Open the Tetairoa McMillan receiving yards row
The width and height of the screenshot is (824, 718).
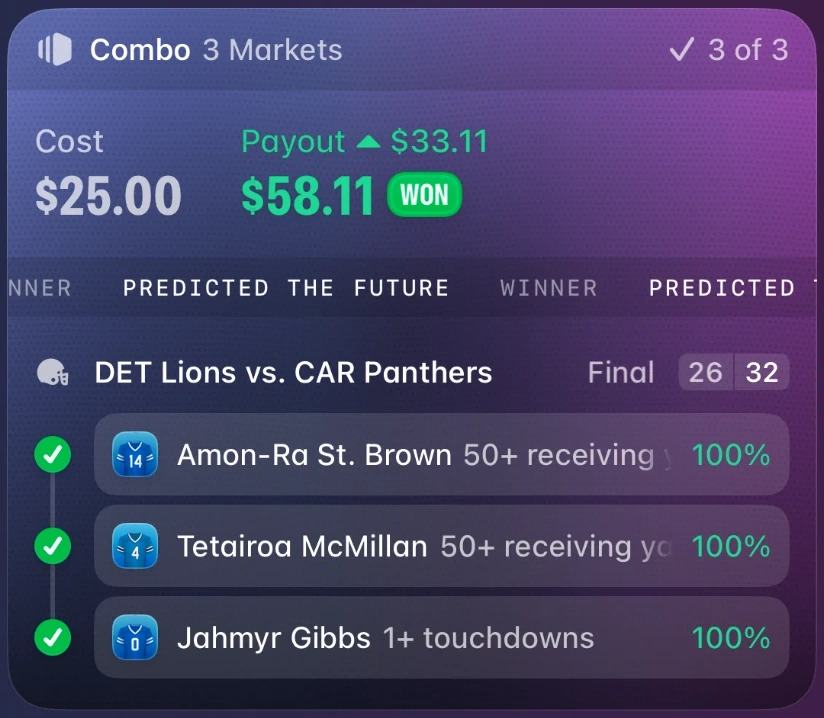(441, 546)
